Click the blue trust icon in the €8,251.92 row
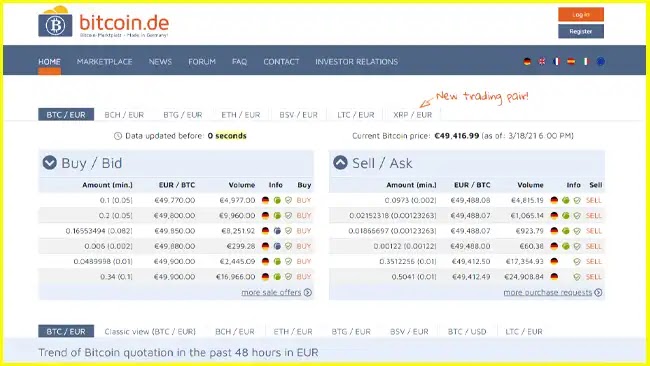Viewport: 650px width, 366px height. coord(277,231)
